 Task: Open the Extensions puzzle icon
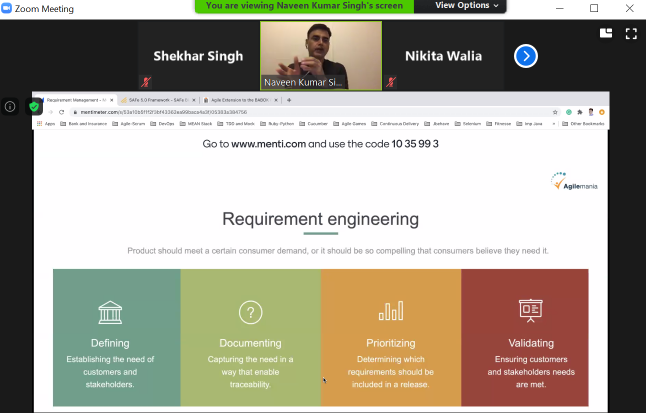coord(580,112)
